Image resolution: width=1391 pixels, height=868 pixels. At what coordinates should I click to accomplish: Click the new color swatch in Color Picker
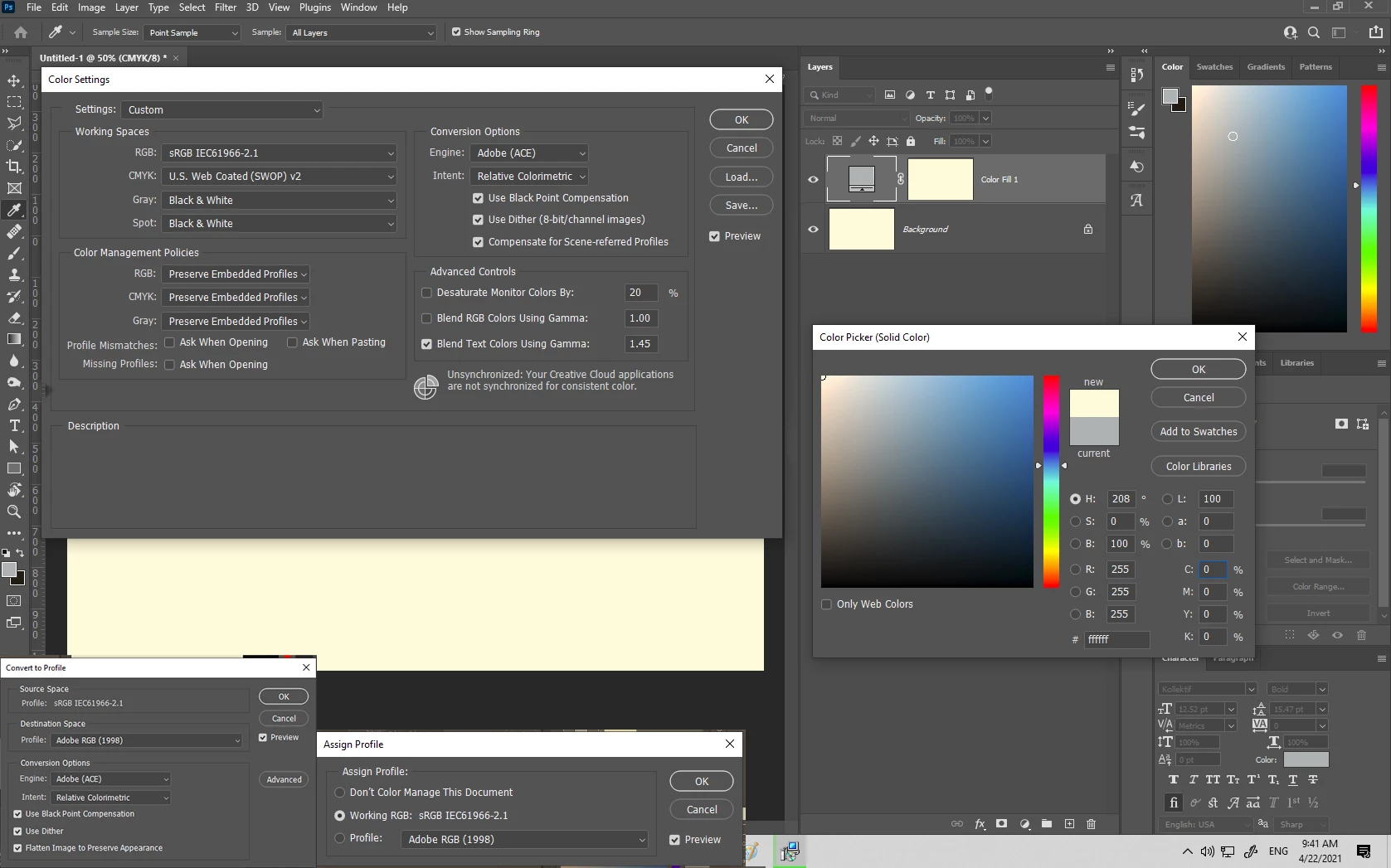click(1094, 403)
